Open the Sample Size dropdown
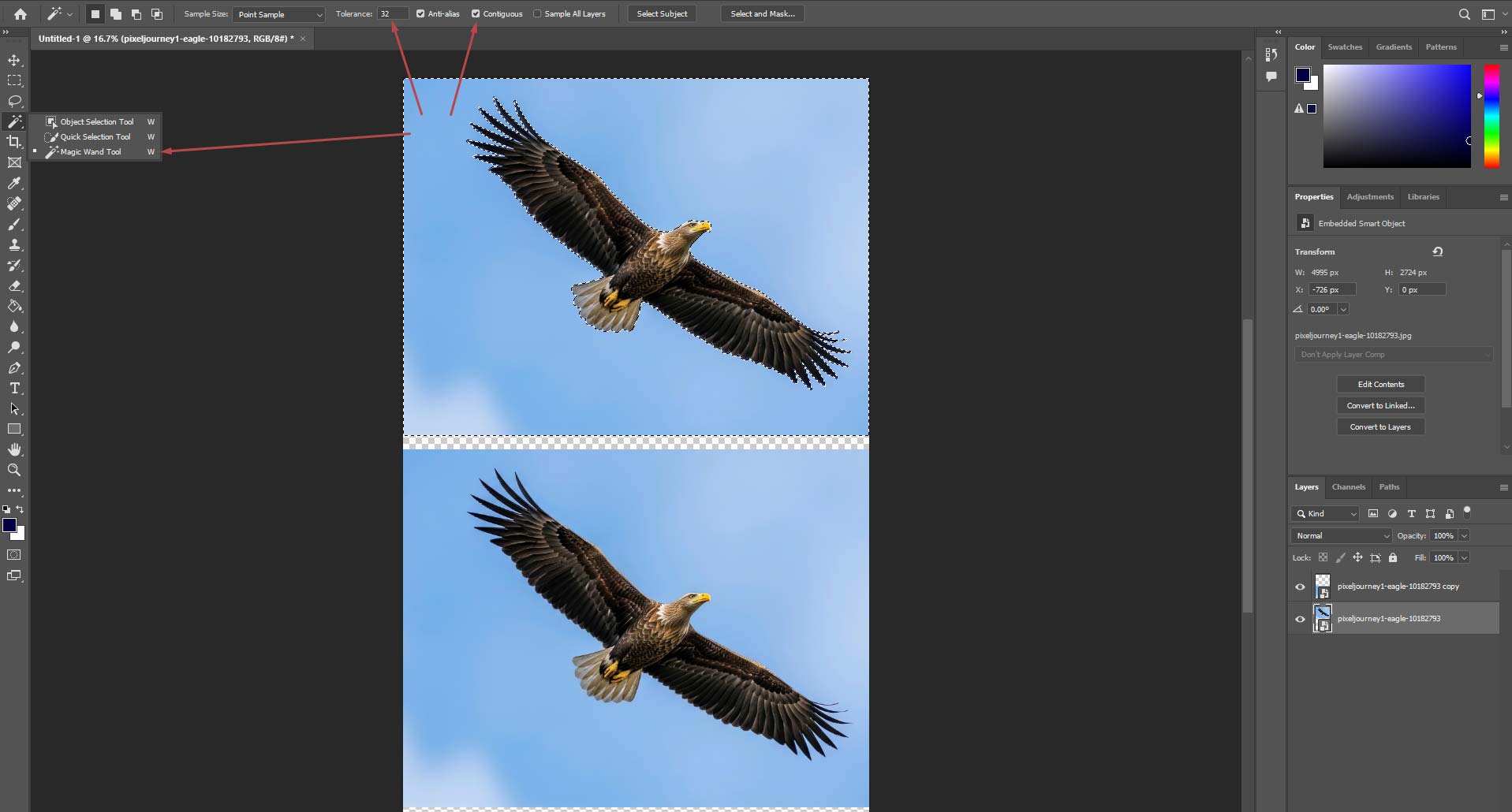The height and width of the screenshot is (812, 1512). pos(278,13)
